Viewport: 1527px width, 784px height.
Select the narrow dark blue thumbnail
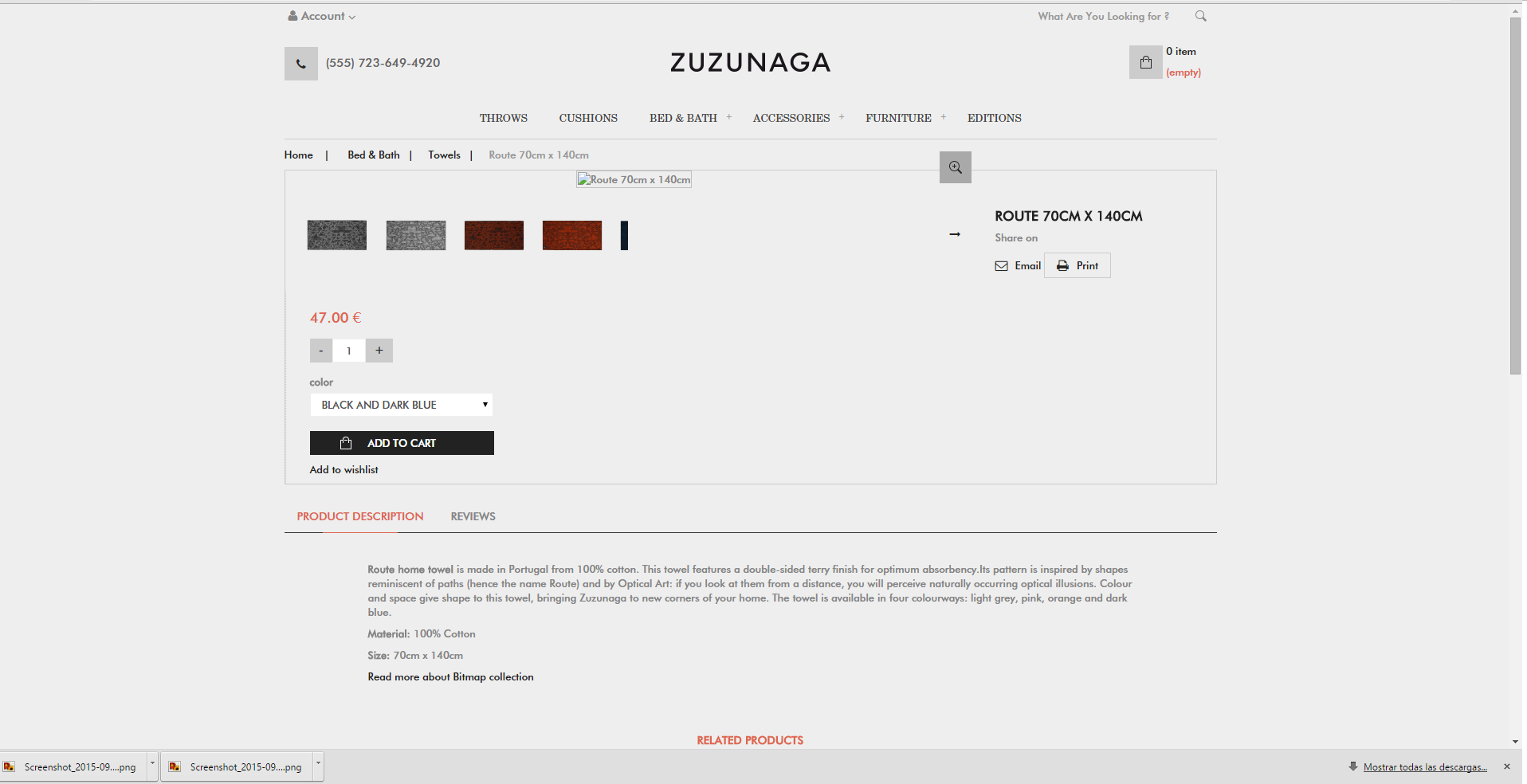tap(625, 235)
